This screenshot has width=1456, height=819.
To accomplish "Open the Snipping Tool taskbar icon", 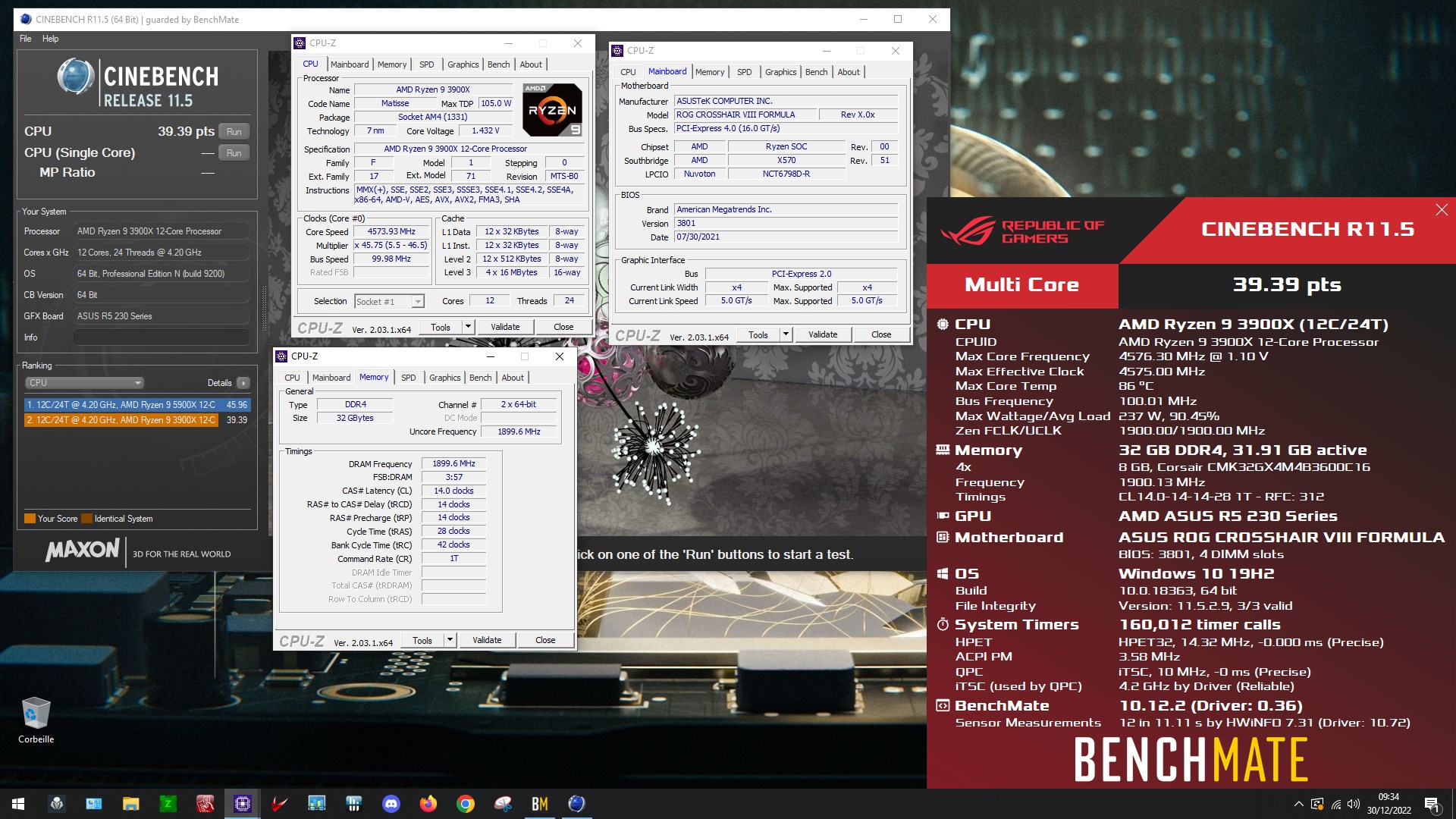I will click(503, 804).
